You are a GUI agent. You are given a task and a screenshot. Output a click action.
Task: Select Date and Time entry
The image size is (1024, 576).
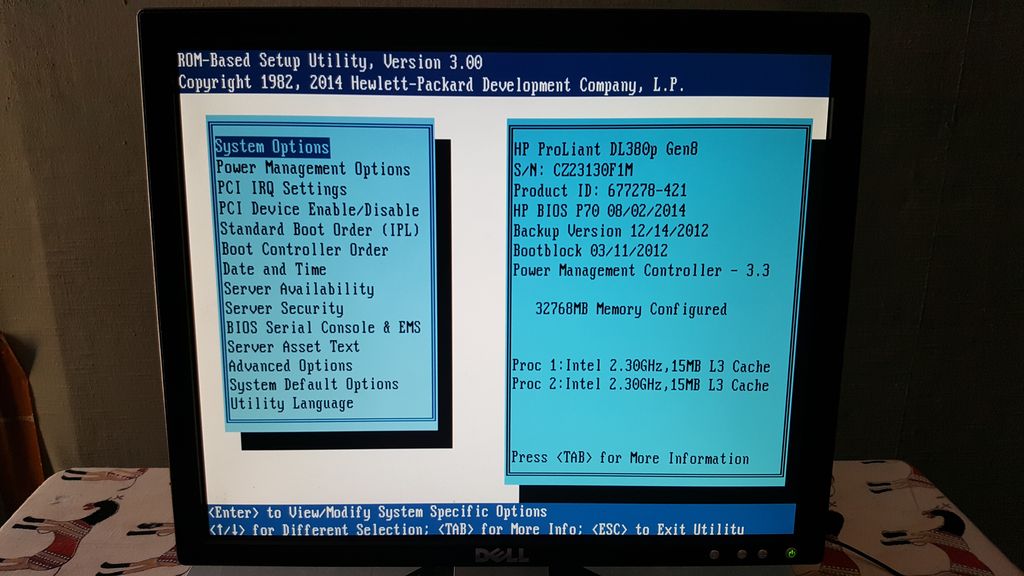click(x=274, y=269)
